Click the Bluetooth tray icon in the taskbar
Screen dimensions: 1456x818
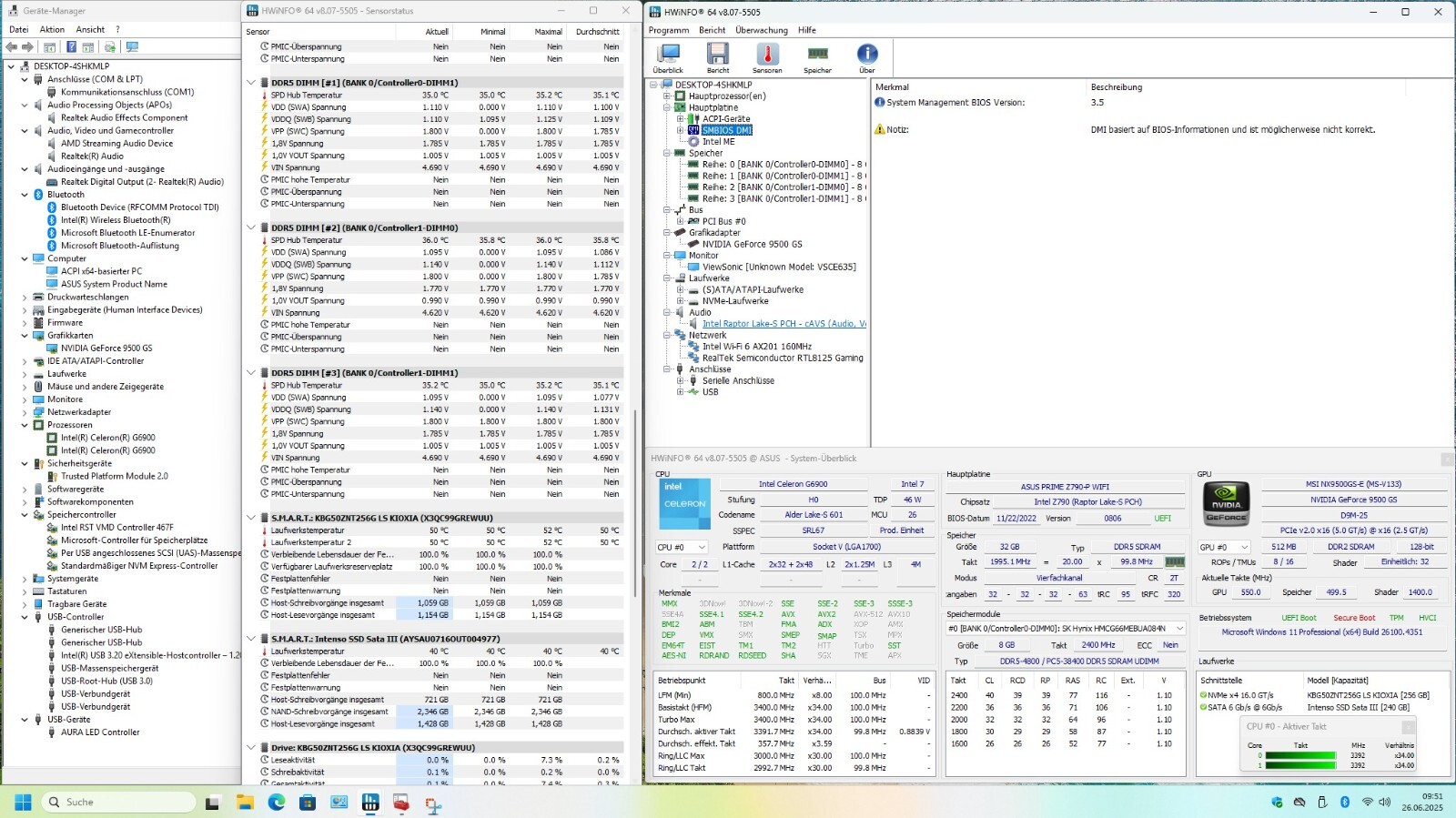pyautogui.click(x=1345, y=802)
